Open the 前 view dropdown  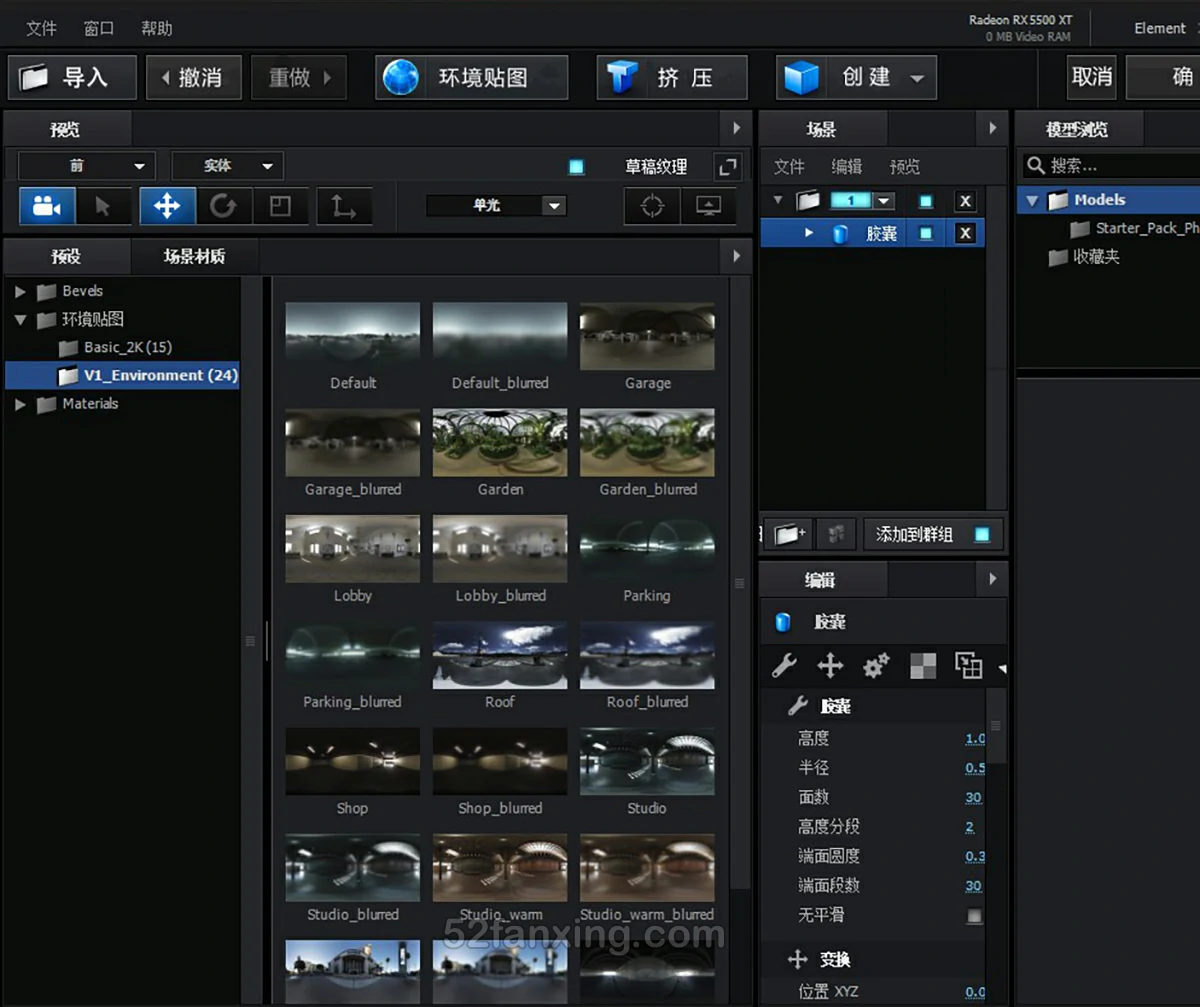pyautogui.click(x=86, y=166)
